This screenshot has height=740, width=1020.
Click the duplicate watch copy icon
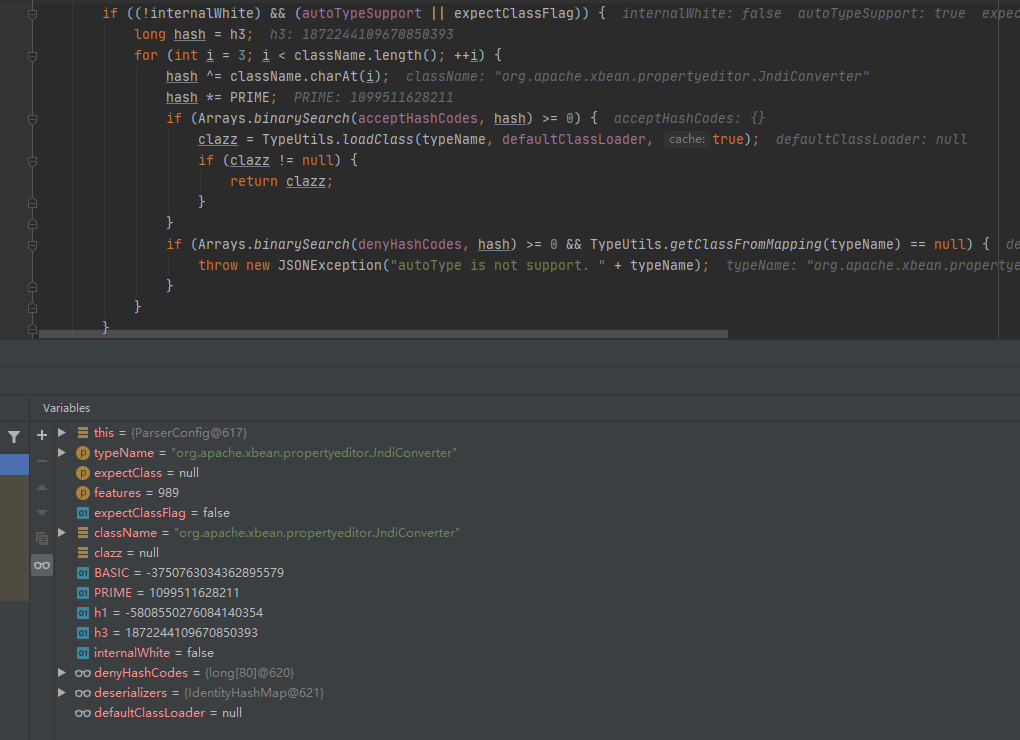tap(42, 538)
